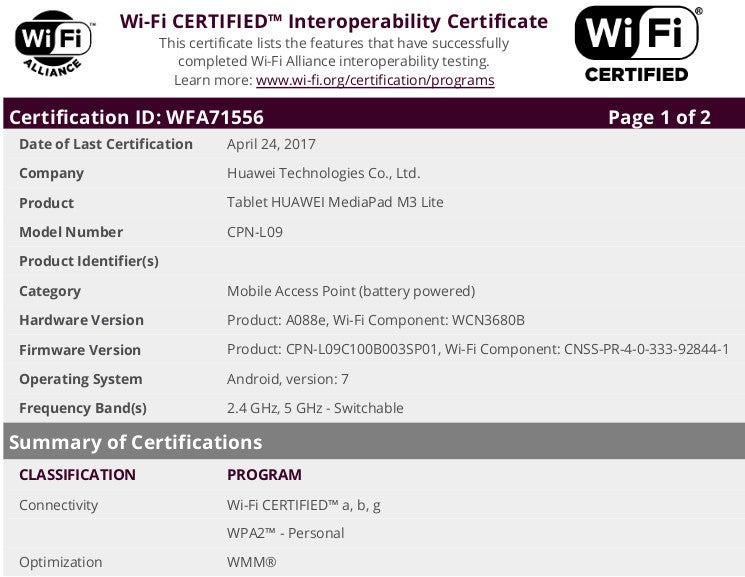Click the Wi-Fi CERTIFIED logo
745x577 pixels.
[637, 44]
